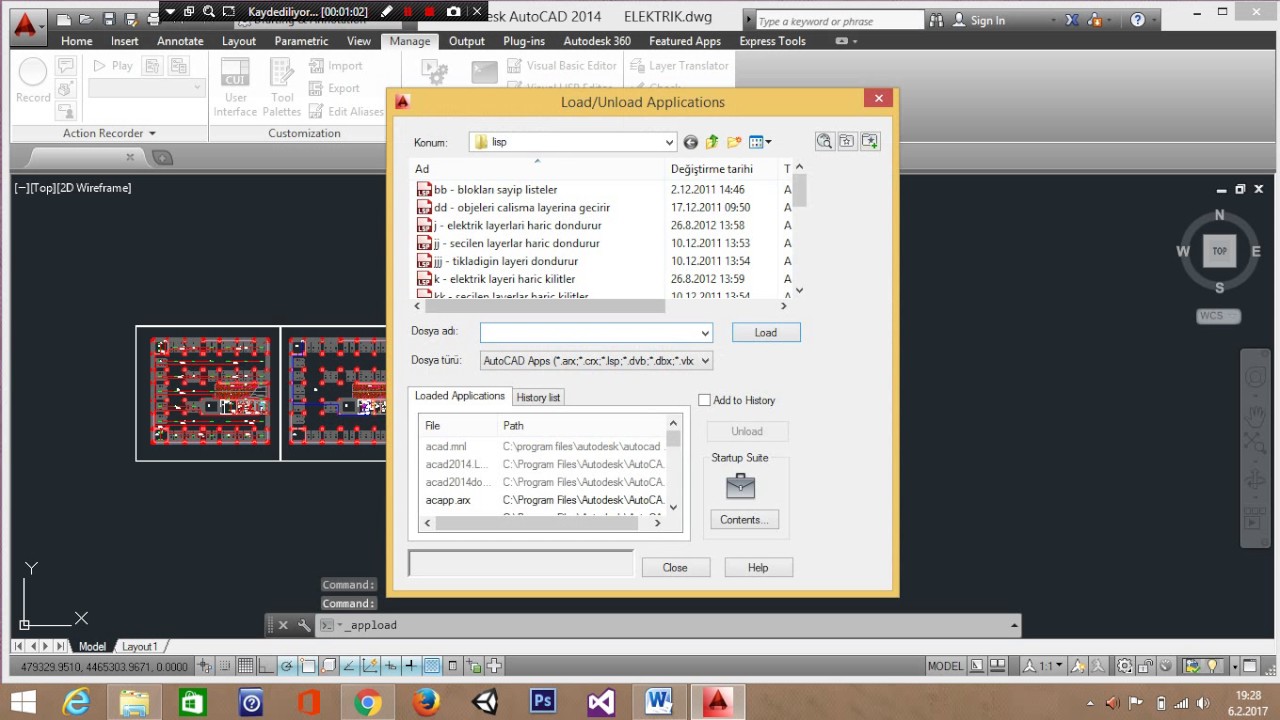The height and width of the screenshot is (720, 1280).
Task: Toggle ortho mode in the status bar
Action: pyautogui.click(x=266, y=666)
